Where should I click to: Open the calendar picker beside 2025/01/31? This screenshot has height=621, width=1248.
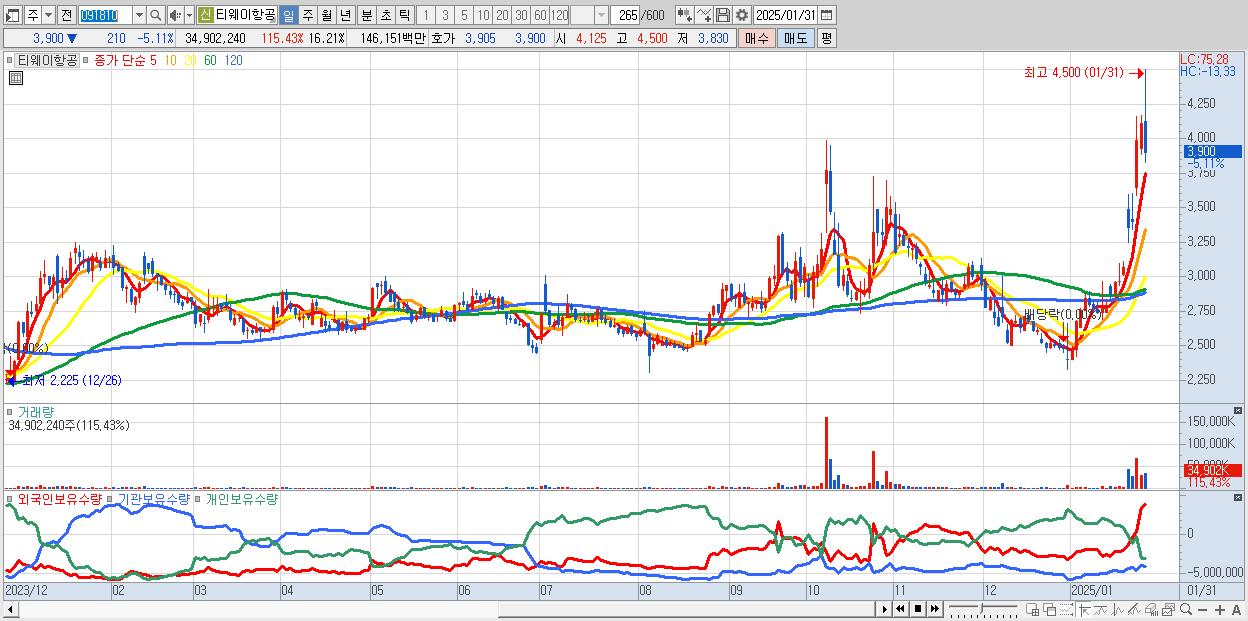pos(826,15)
